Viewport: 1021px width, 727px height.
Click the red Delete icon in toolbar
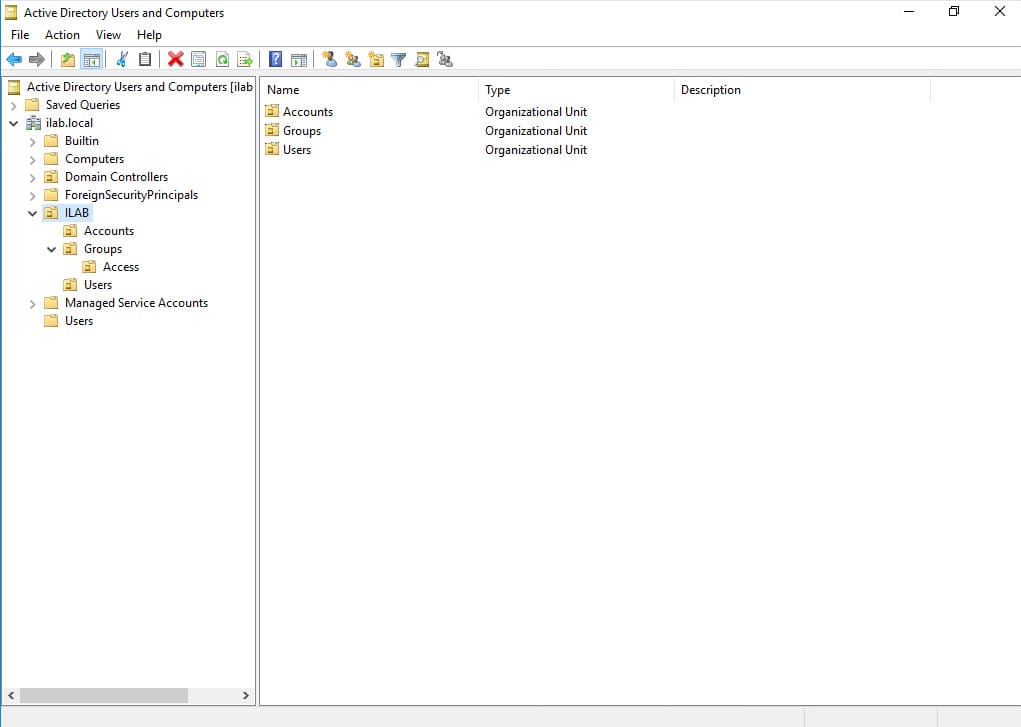tap(175, 60)
